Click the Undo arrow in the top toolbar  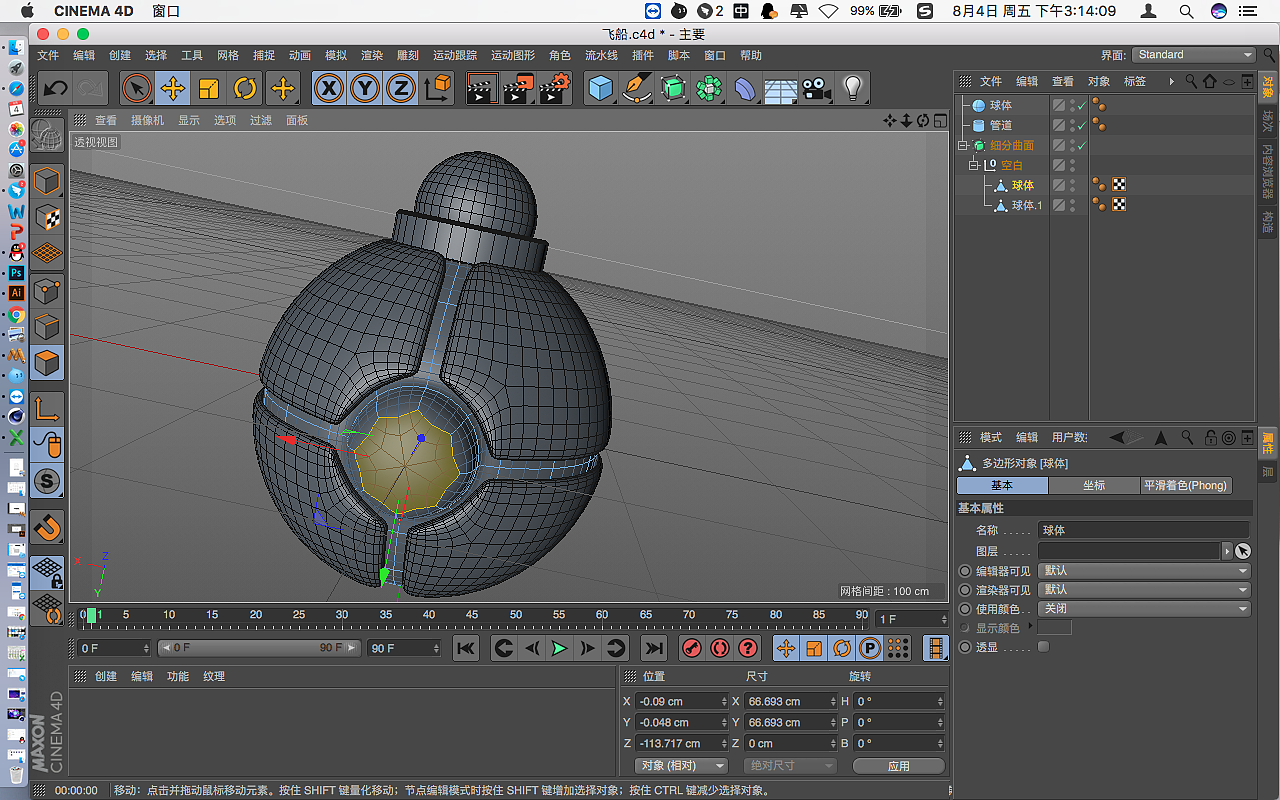55,88
